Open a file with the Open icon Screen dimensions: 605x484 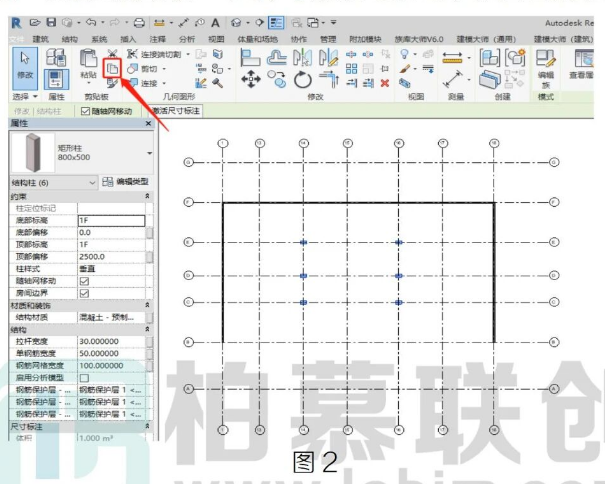[x=35, y=23]
